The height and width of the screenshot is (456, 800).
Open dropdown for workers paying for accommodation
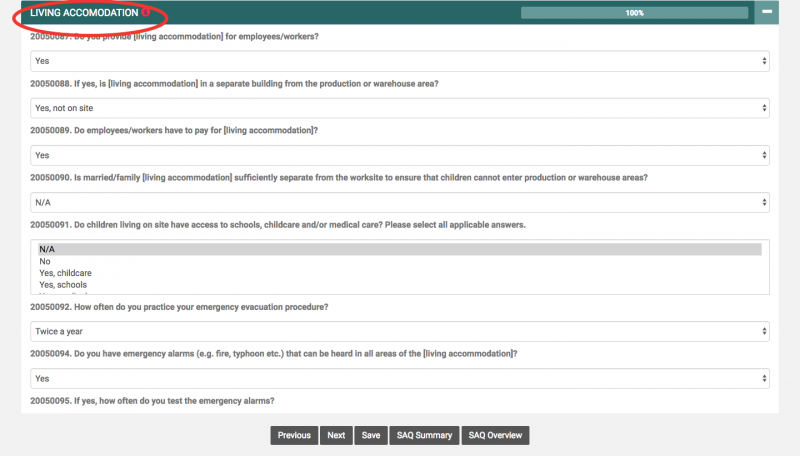(x=398, y=155)
